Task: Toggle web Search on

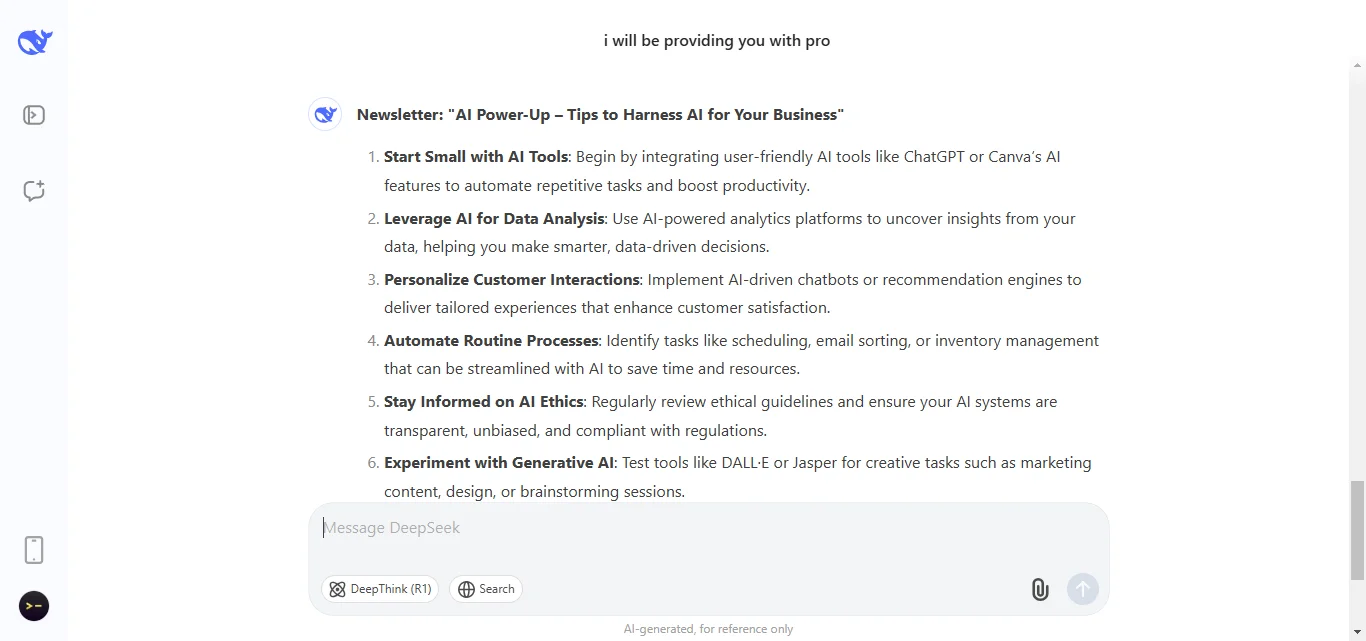Action: pos(486,589)
